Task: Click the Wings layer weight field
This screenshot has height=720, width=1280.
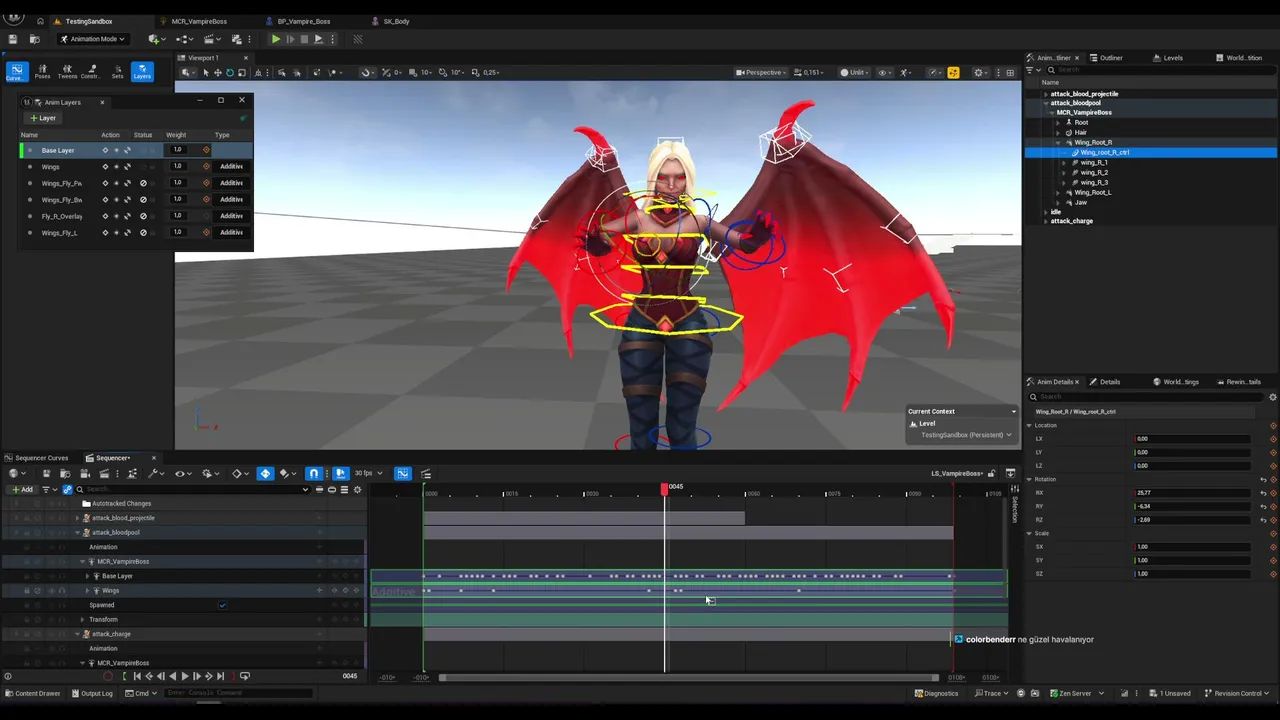Action: 178,166
